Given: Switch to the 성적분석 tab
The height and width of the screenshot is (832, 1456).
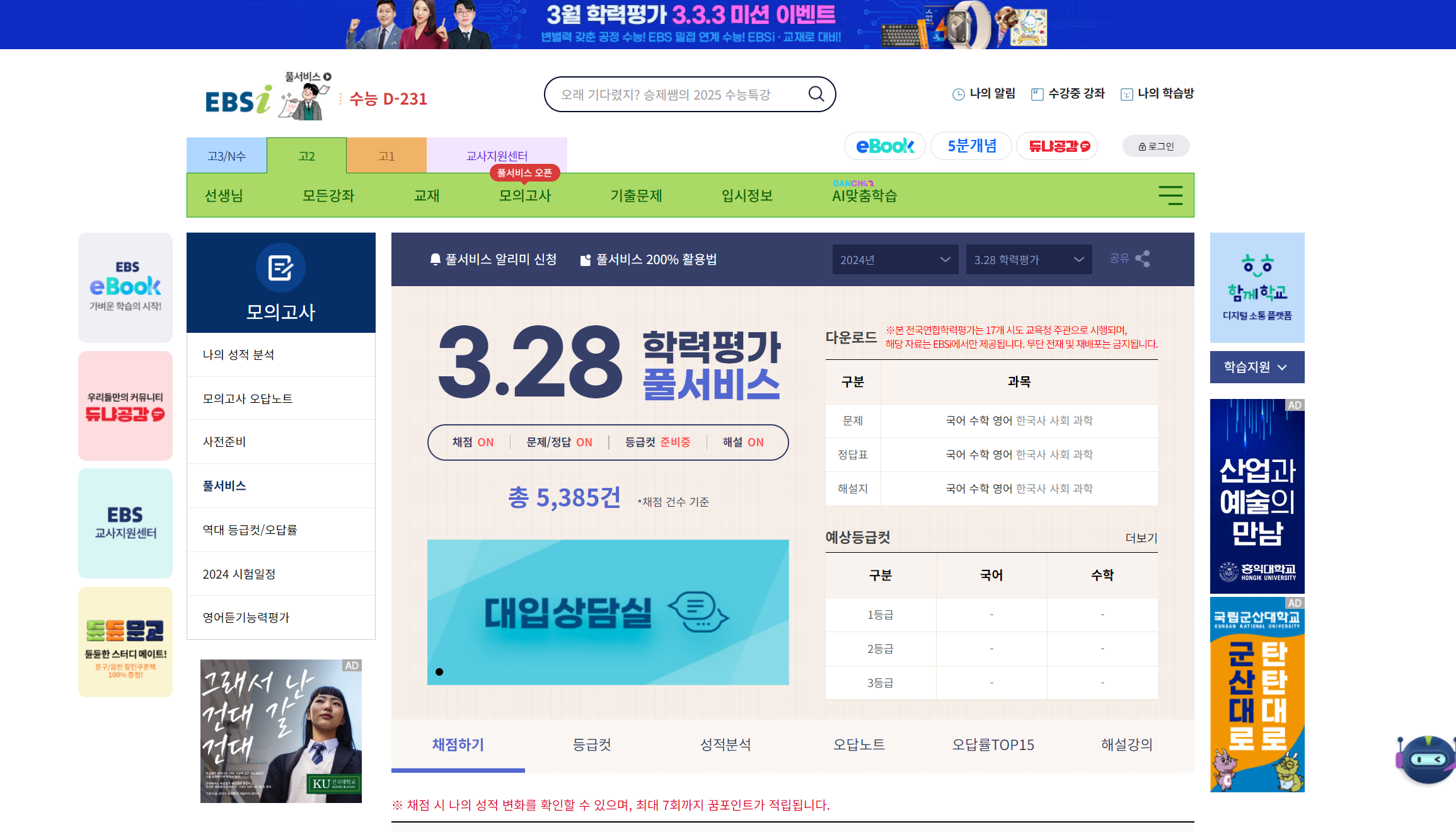Looking at the screenshot, I should (x=725, y=745).
